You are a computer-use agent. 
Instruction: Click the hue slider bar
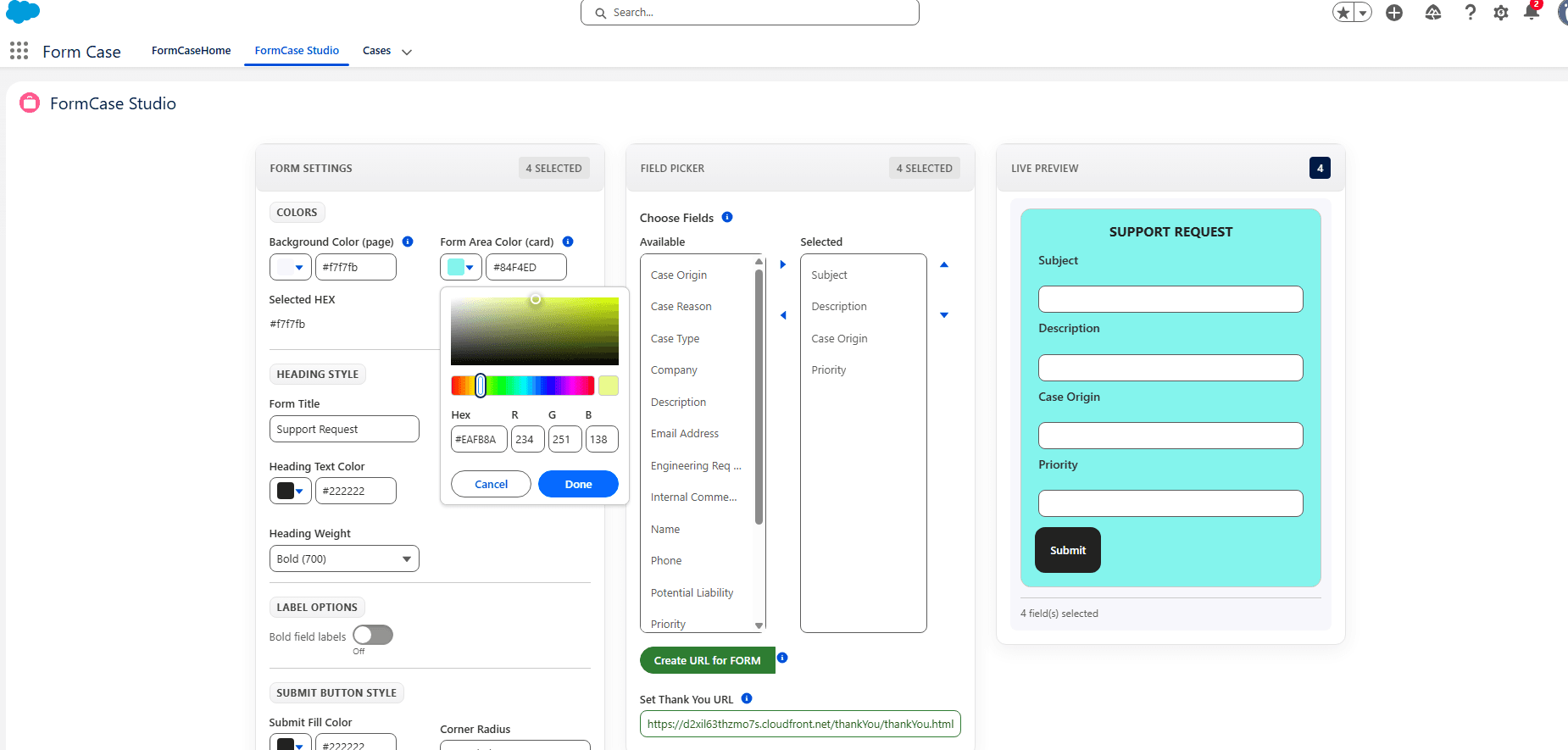coord(523,386)
